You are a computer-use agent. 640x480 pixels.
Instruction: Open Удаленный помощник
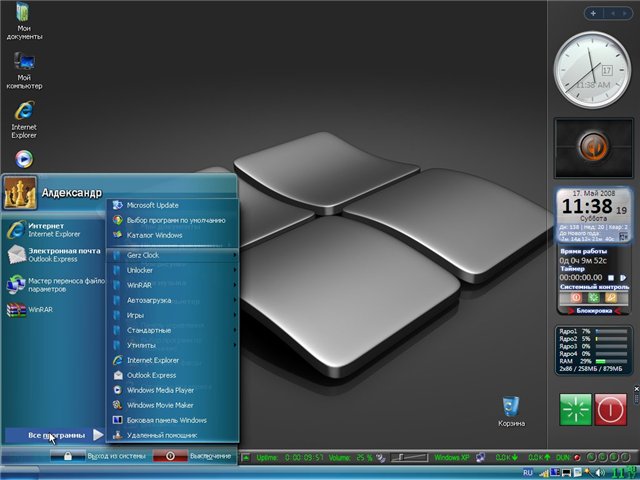pos(172,435)
